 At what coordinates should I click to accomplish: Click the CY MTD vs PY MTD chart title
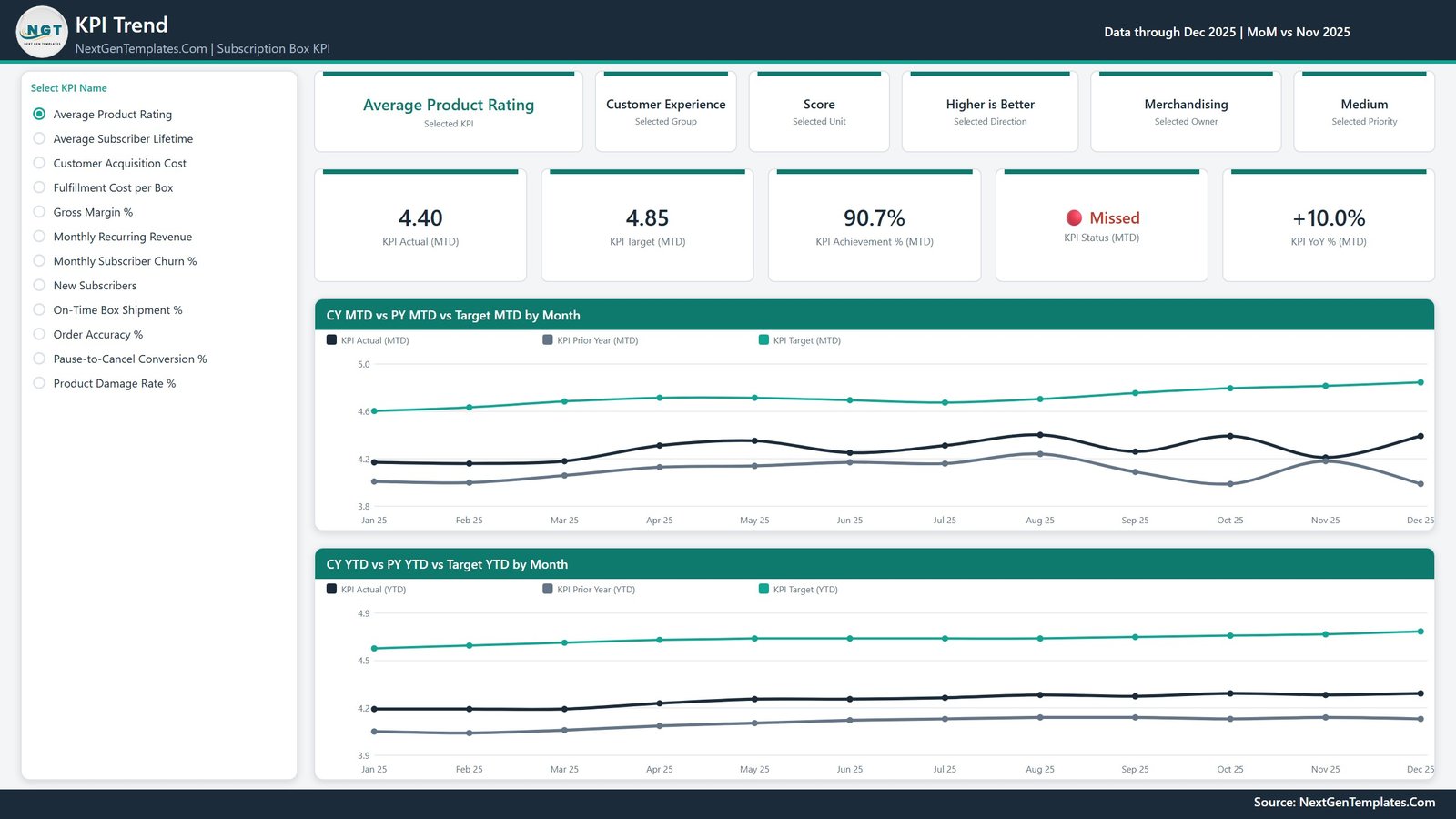[x=453, y=315]
